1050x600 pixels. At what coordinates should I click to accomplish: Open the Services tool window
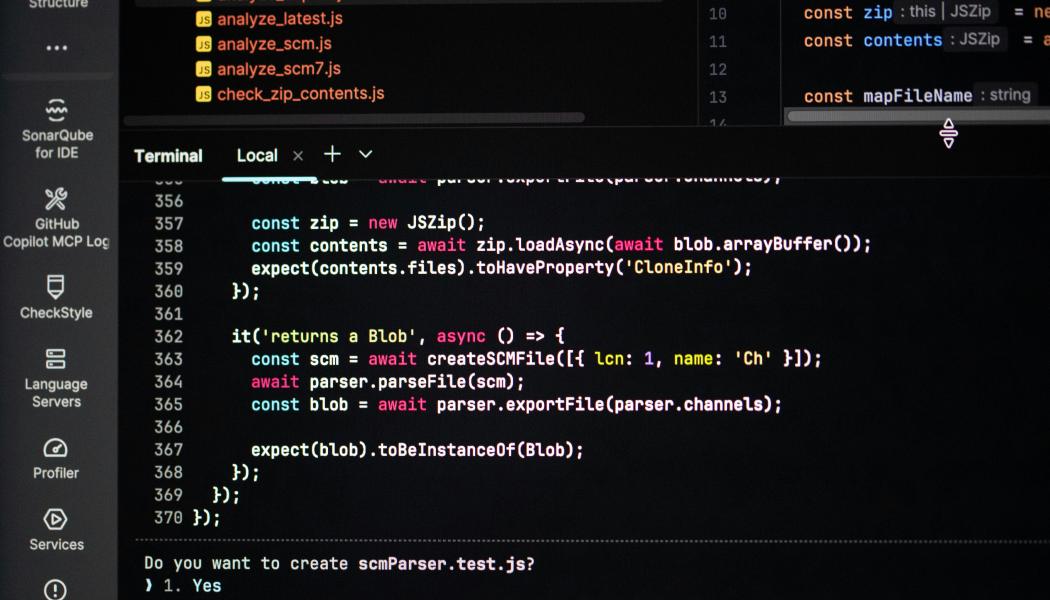pyautogui.click(x=56, y=530)
